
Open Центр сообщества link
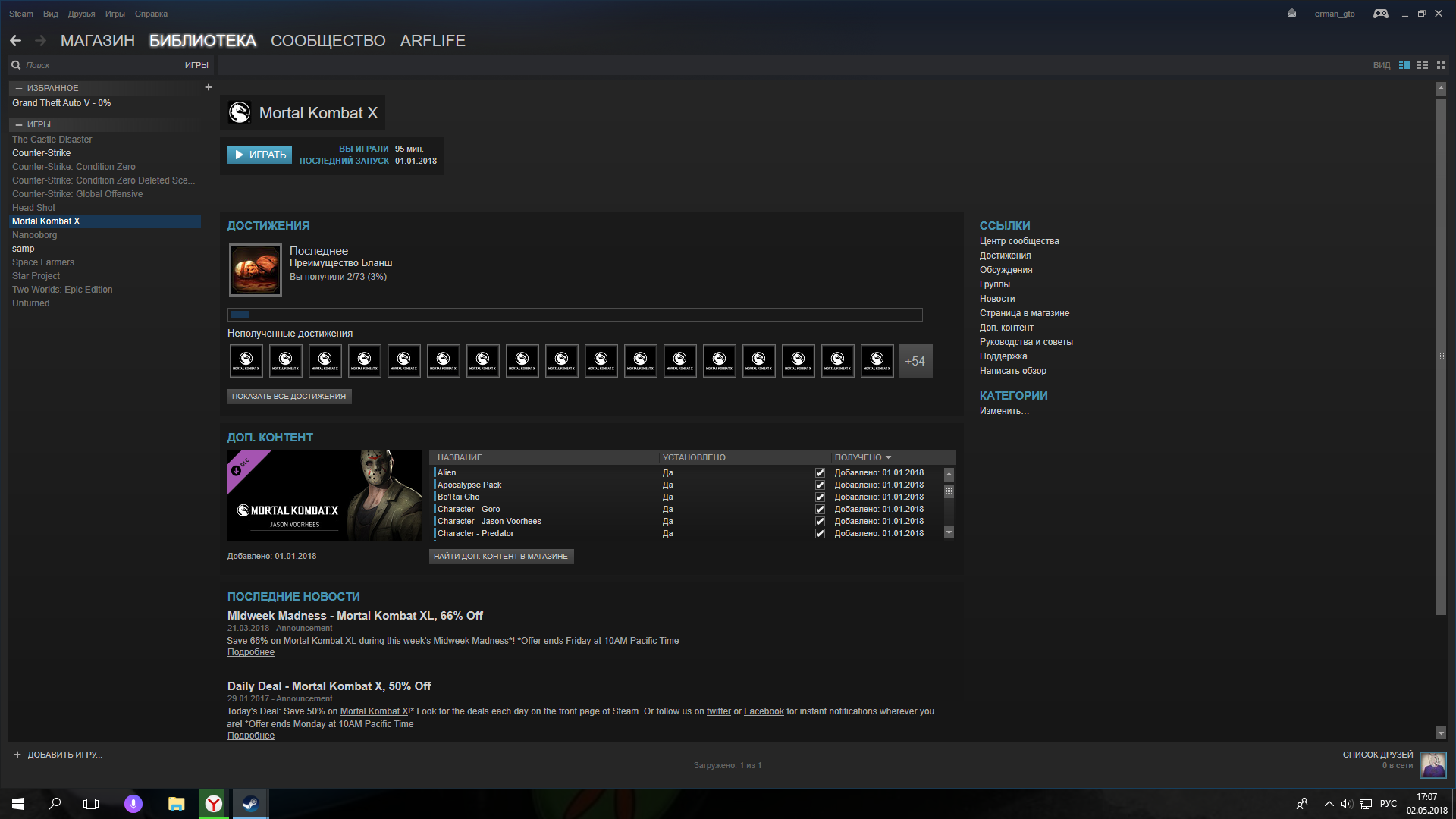coord(1019,241)
